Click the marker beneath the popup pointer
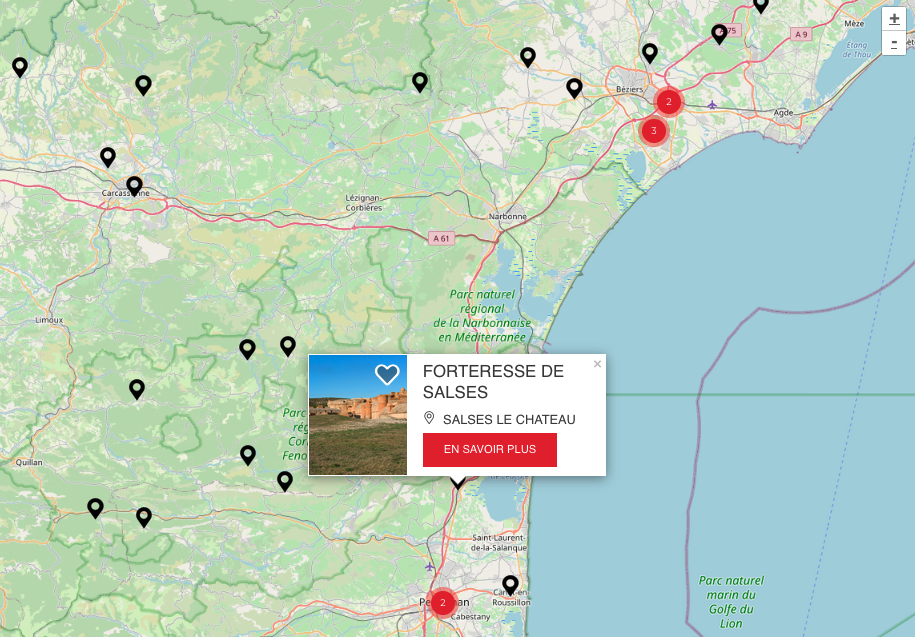 [x=458, y=483]
